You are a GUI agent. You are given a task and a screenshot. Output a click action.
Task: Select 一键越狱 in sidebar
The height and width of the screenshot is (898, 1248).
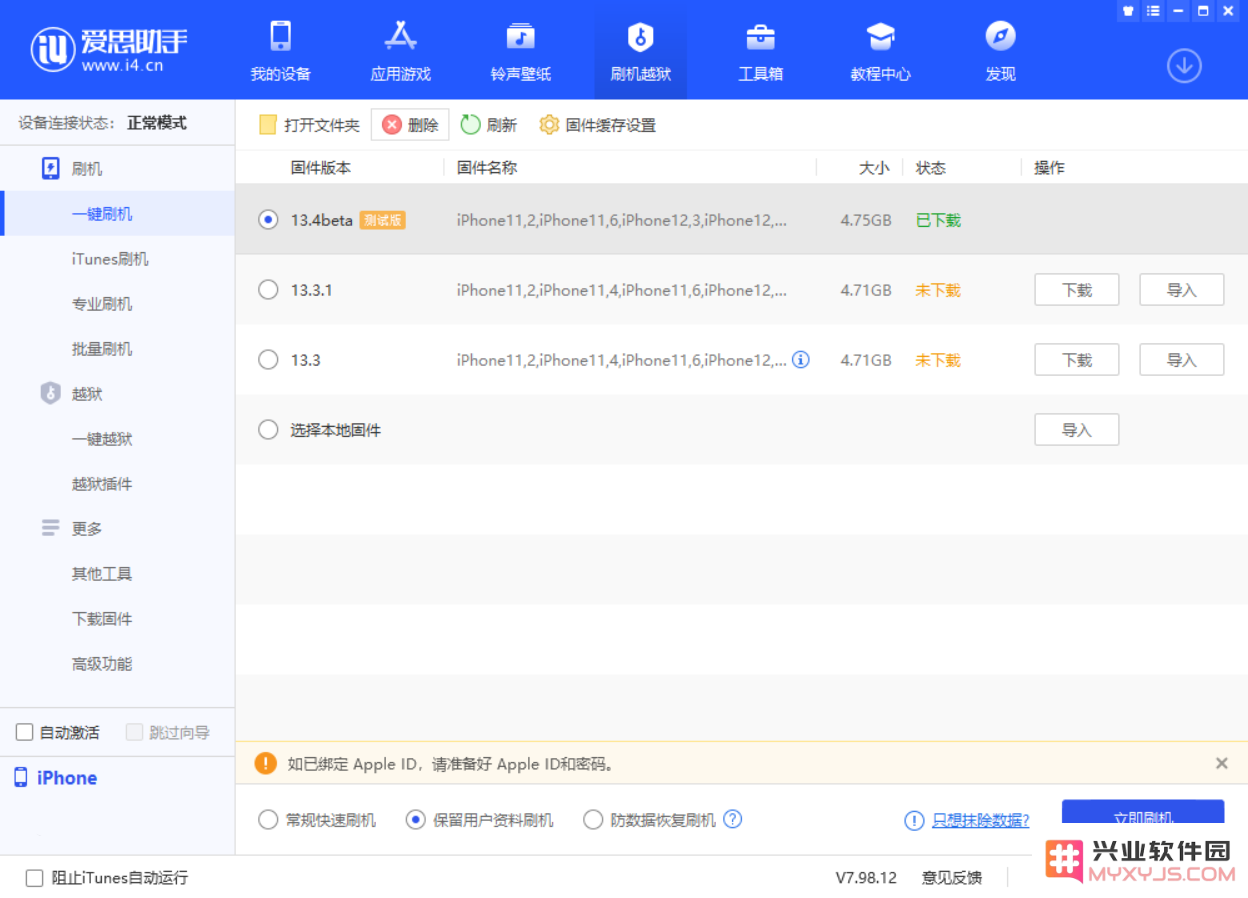pyautogui.click(x=102, y=439)
